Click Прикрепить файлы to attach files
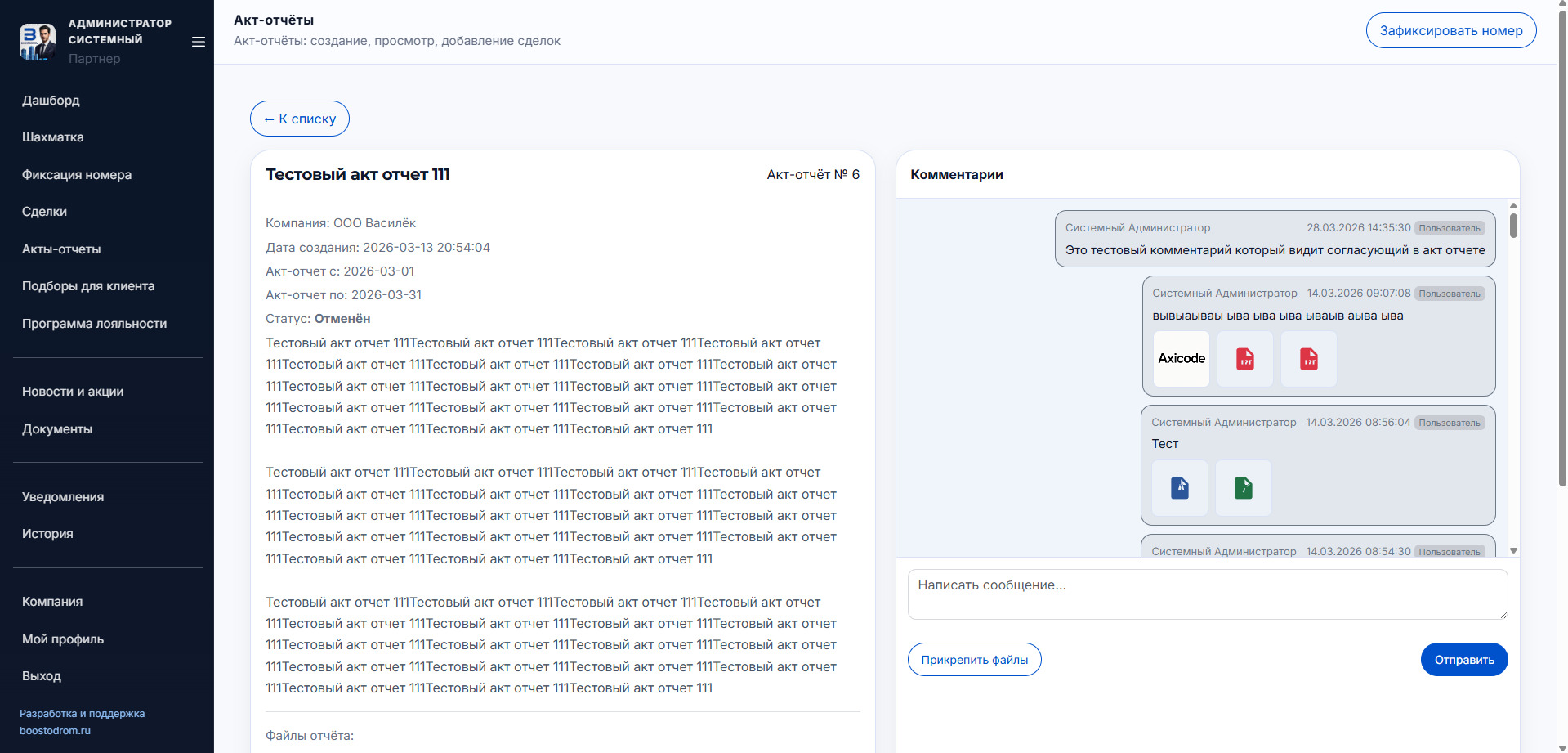The width and height of the screenshot is (1568, 753). [974, 660]
